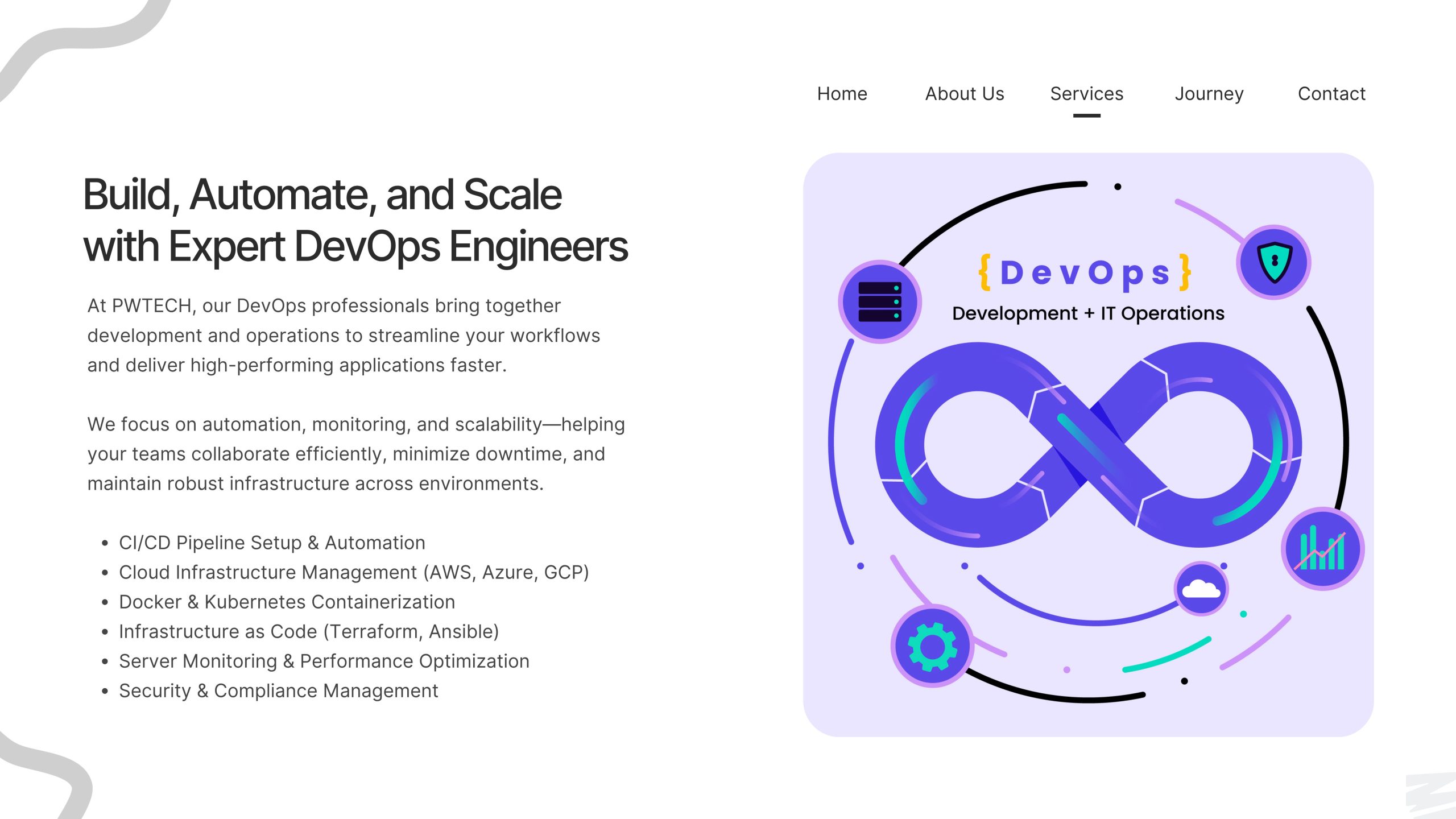Click the teal gear icon
This screenshot has height=819, width=1456.
[932, 646]
